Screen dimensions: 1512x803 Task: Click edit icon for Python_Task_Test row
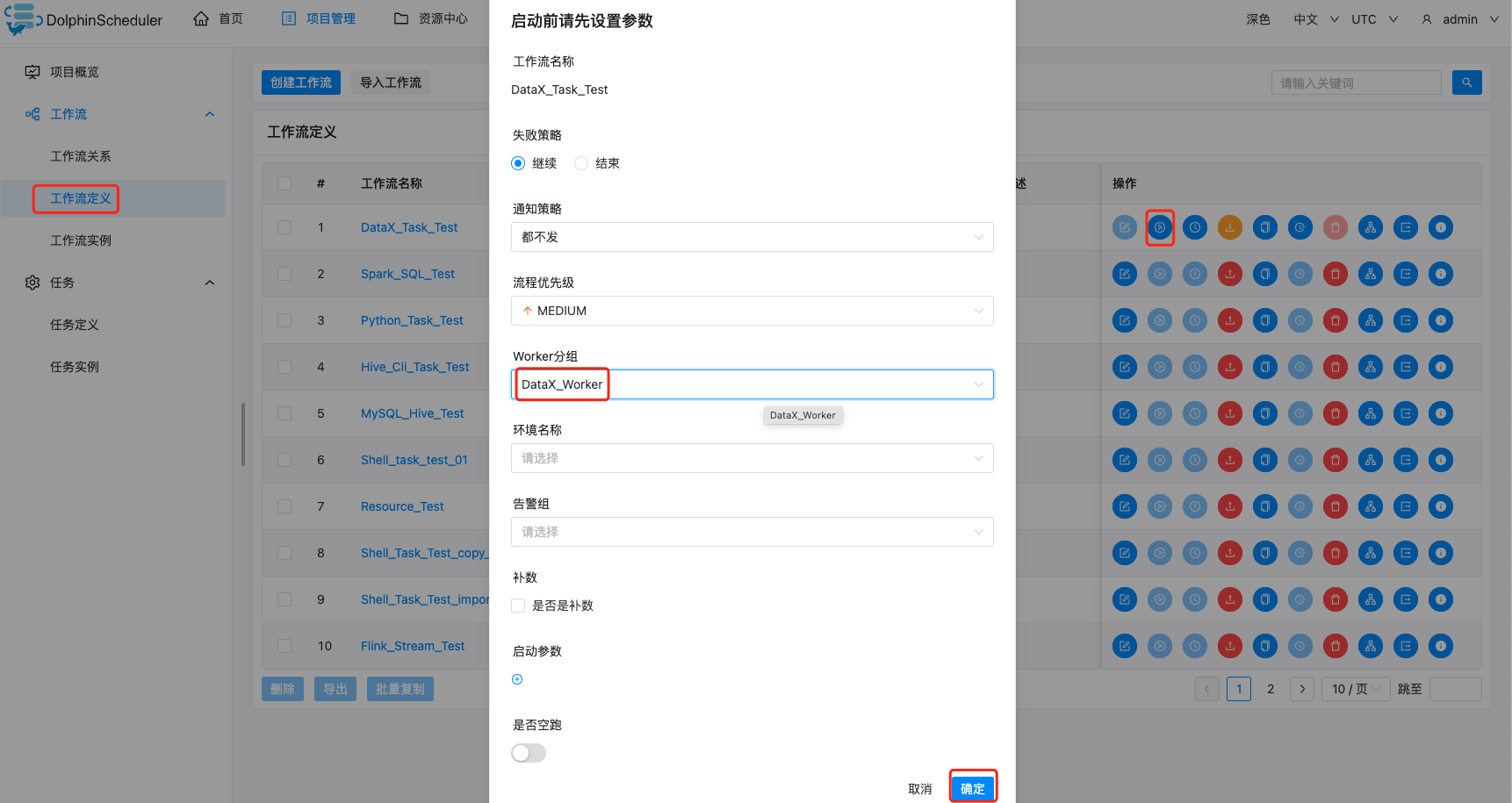coord(1125,320)
